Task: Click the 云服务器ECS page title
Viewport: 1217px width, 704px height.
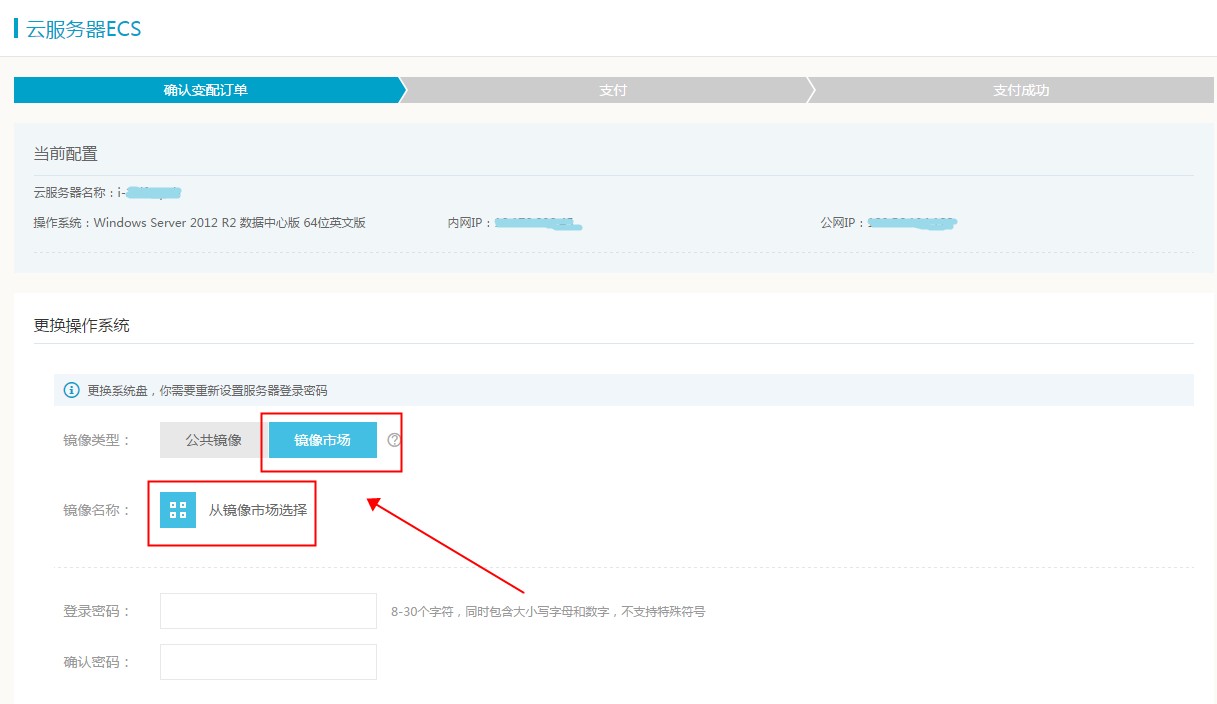Action: pos(83,29)
